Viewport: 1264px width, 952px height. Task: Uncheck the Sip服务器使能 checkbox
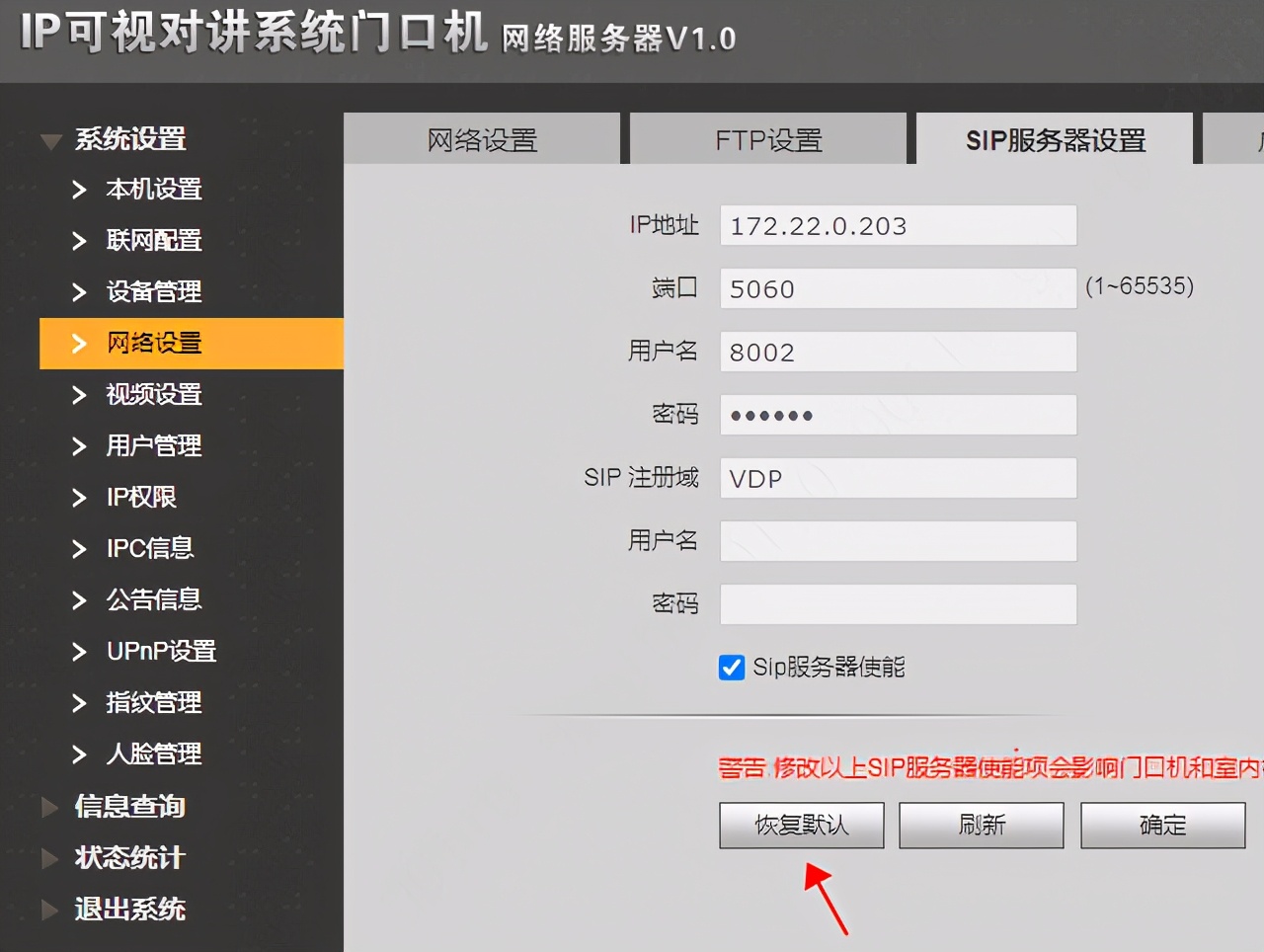coord(732,668)
